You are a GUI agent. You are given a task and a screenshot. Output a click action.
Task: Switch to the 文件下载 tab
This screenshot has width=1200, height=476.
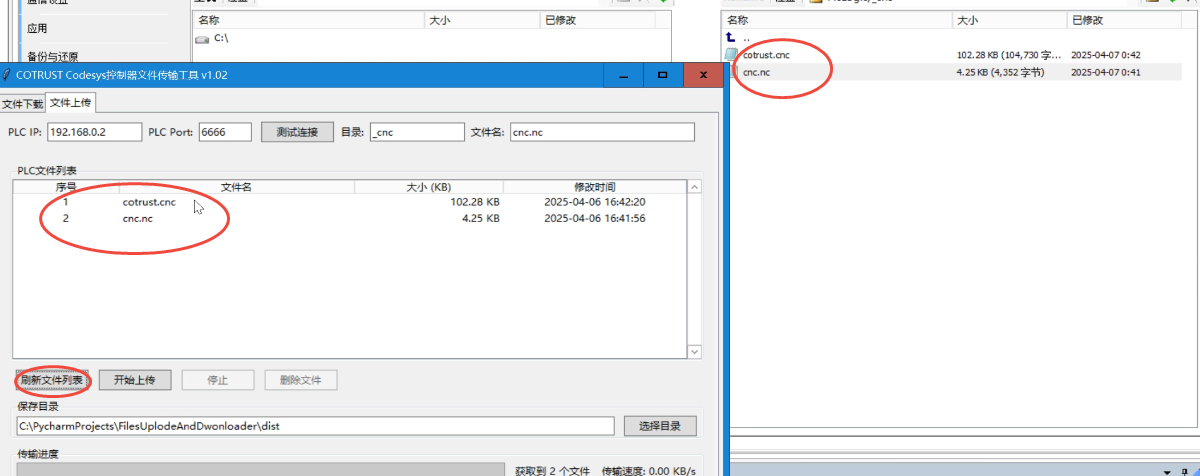(23, 104)
